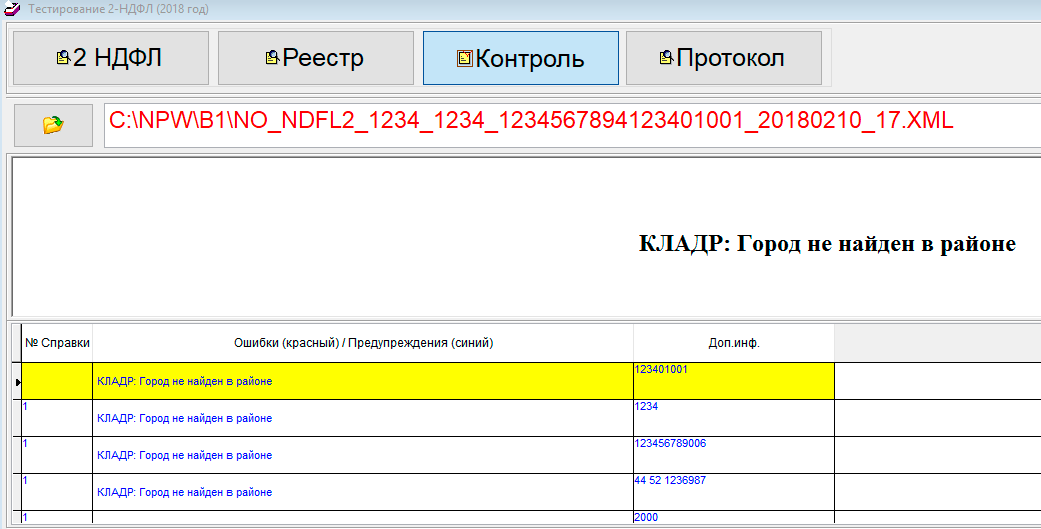The height and width of the screenshot is (529, 1041).
Task: Click the № Справки cell of the 123456789006 row
Action: (x=57, y=455)
